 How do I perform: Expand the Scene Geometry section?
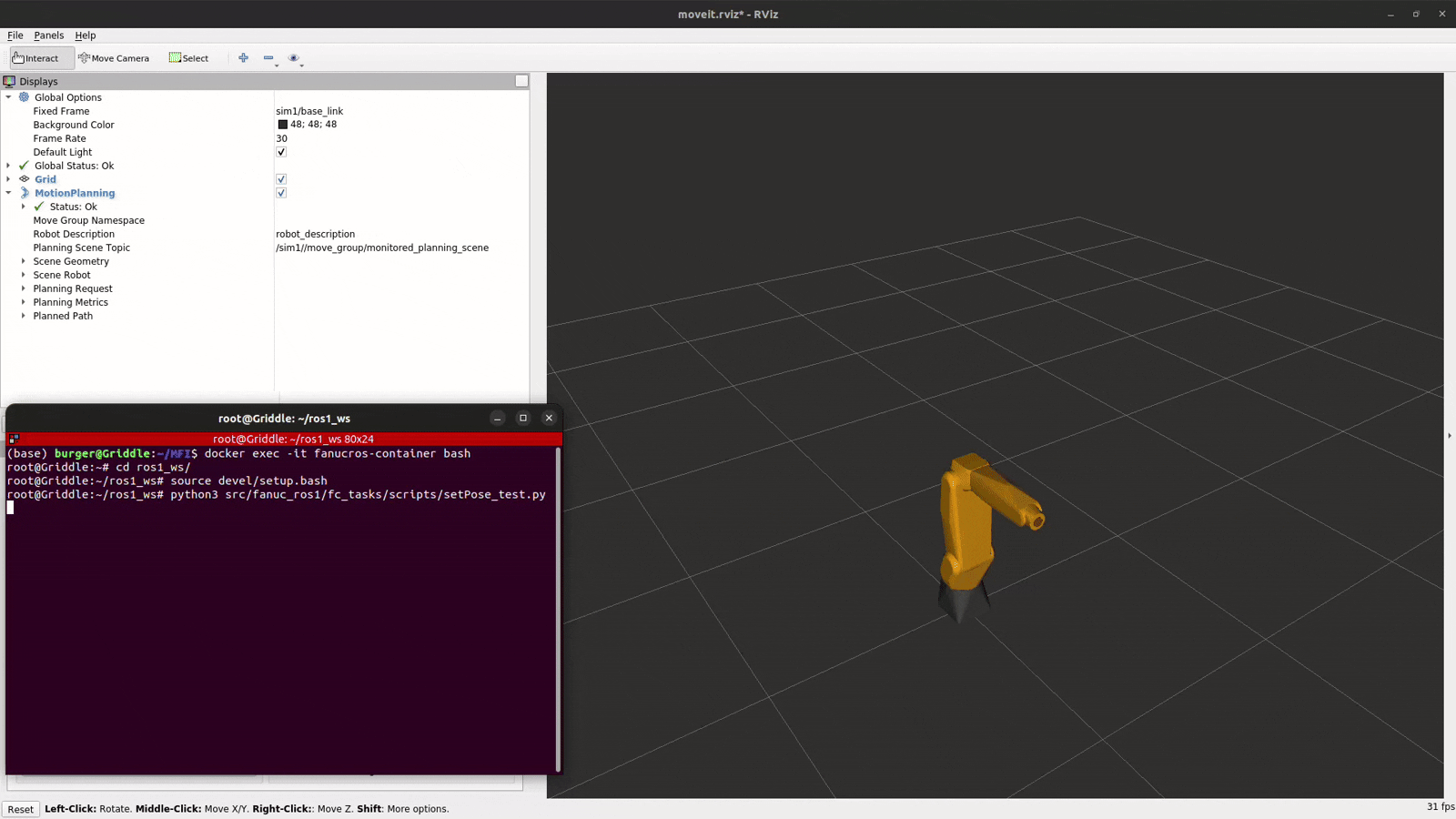tap(24, 261)
